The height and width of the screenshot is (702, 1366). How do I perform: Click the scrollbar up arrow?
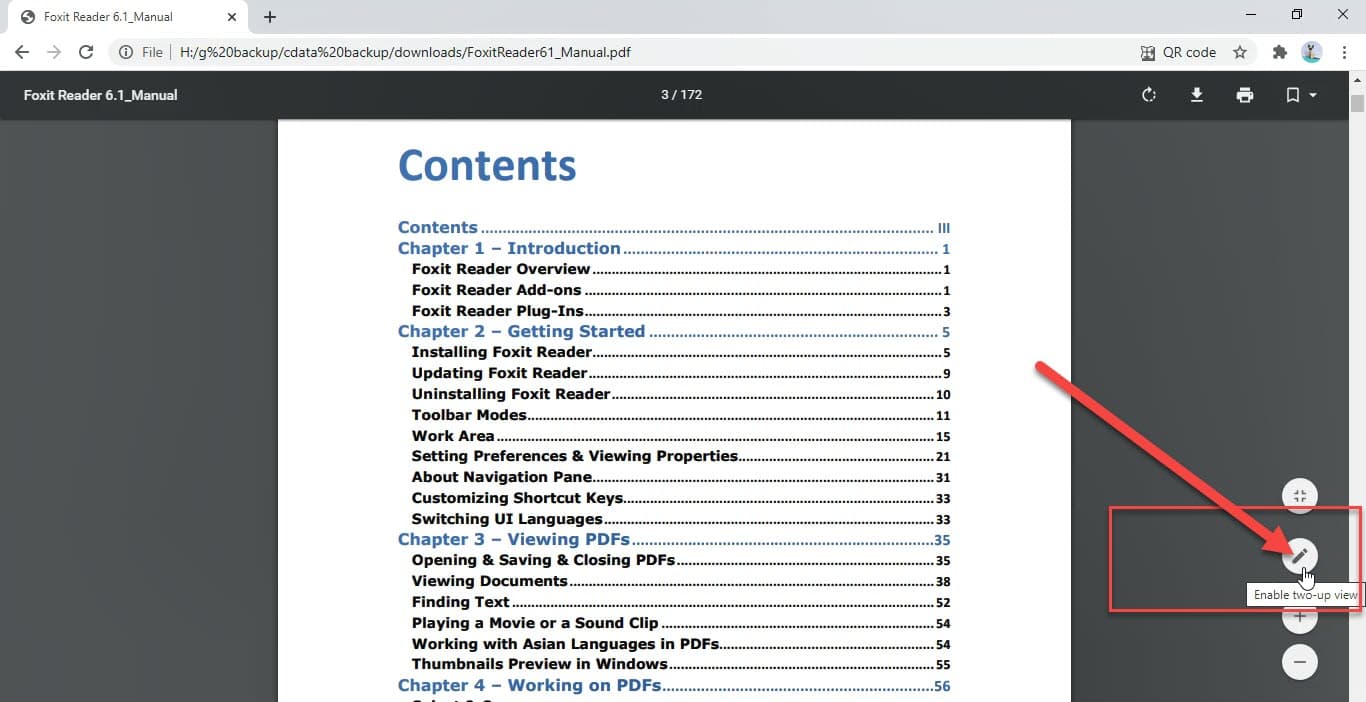tap(1357, 79)
